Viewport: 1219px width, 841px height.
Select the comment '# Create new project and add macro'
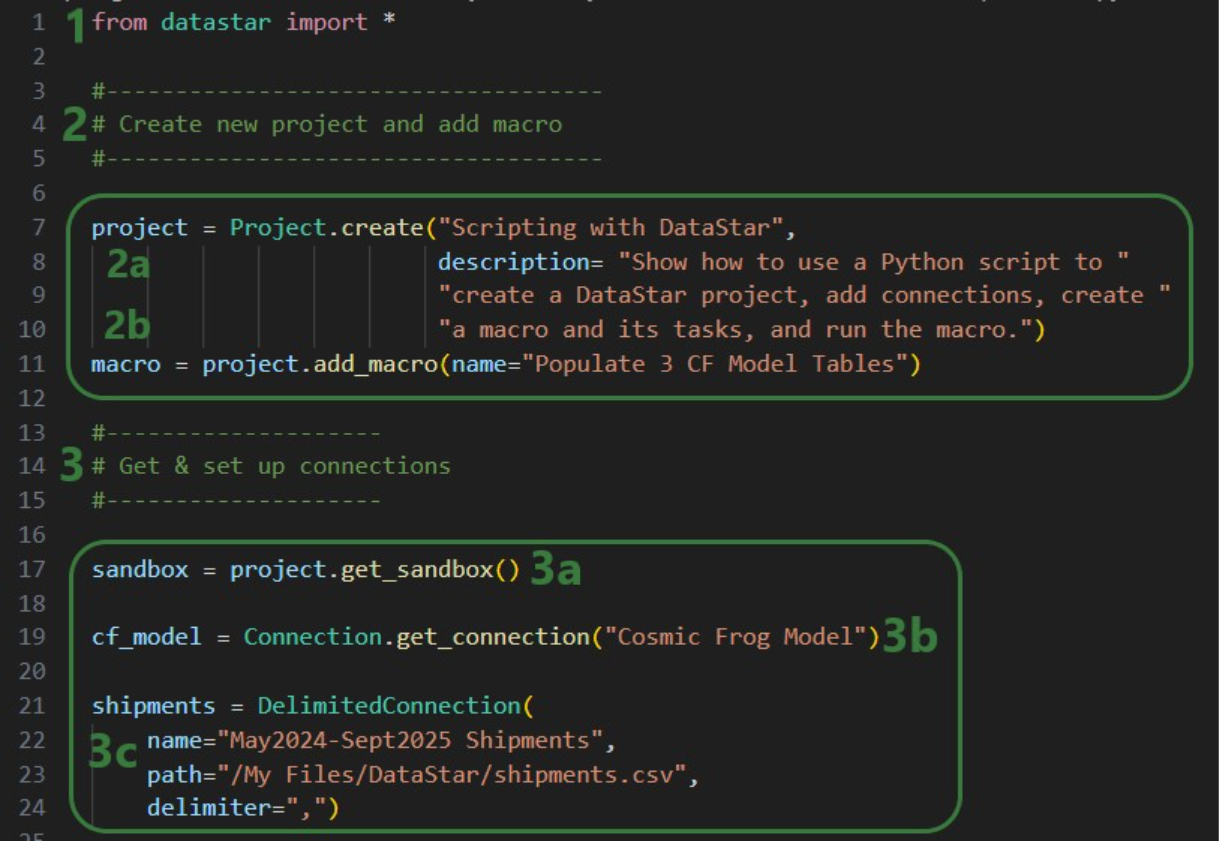coord(327,125)
